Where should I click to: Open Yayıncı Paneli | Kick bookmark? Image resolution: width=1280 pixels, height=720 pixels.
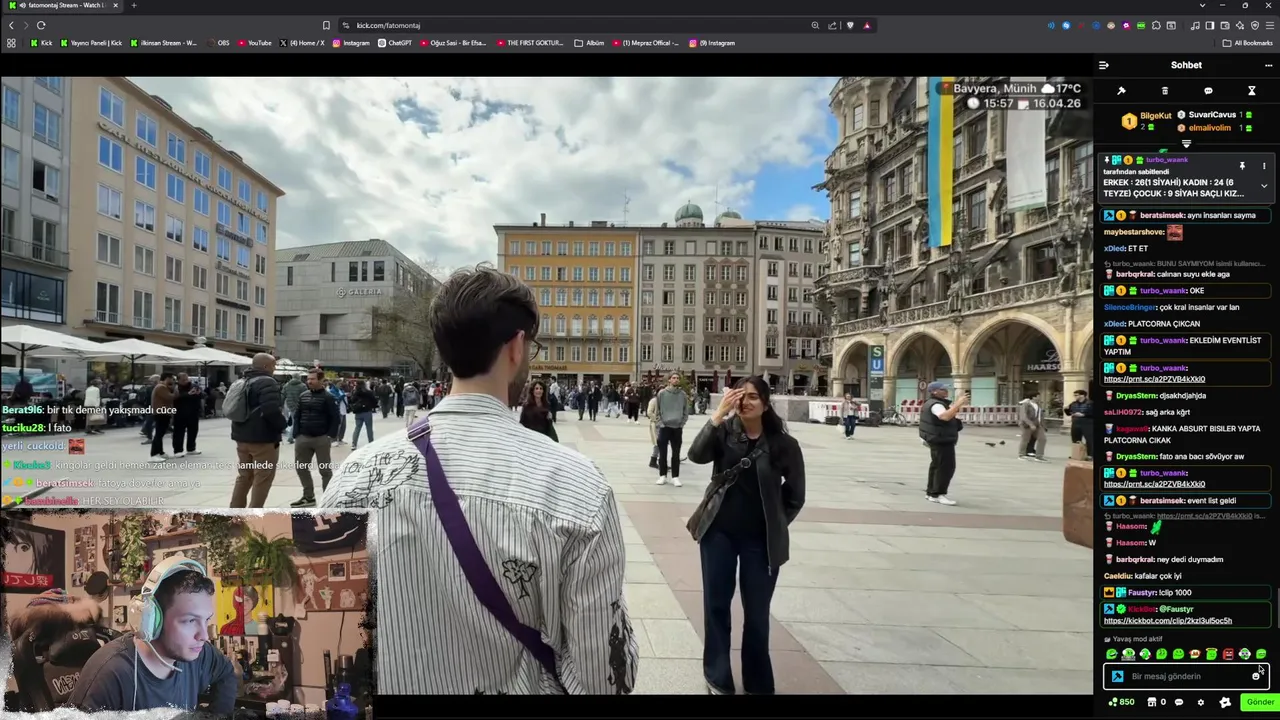coord(91,43)
